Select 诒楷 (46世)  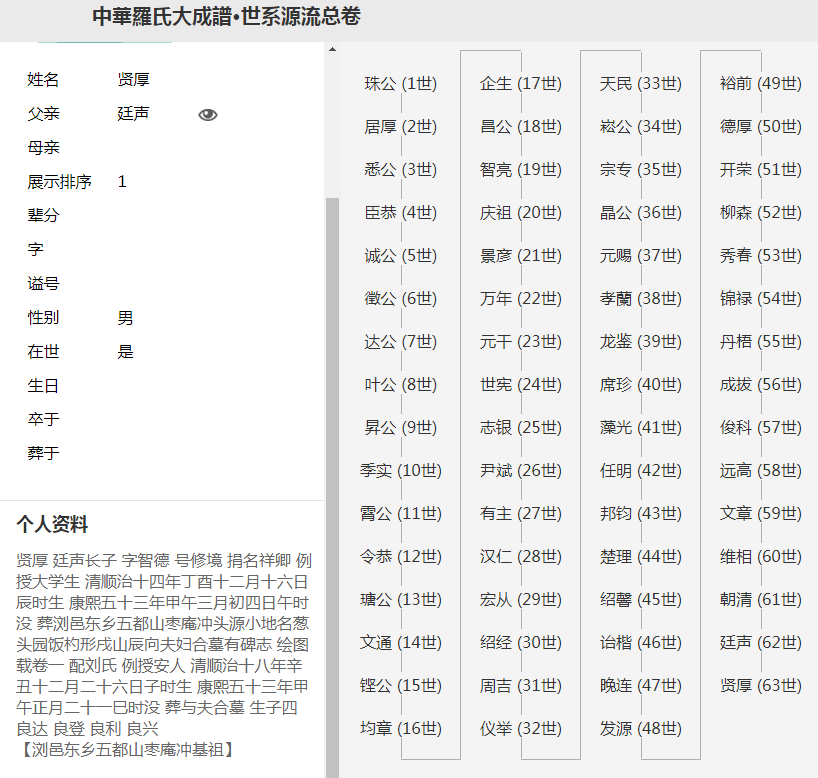(641, 642)
